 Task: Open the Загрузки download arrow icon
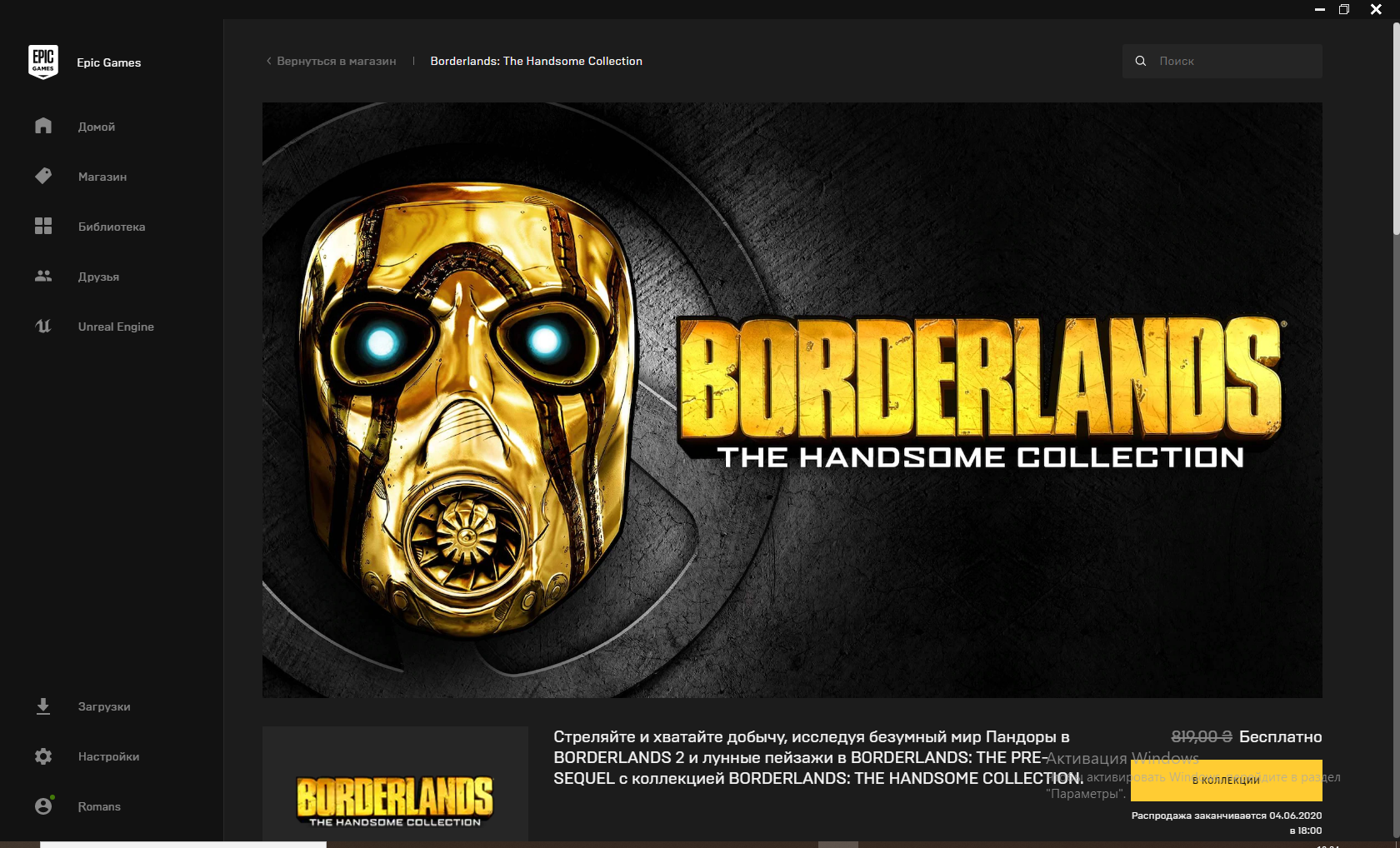pyautogui.click(x=43, y=706)
